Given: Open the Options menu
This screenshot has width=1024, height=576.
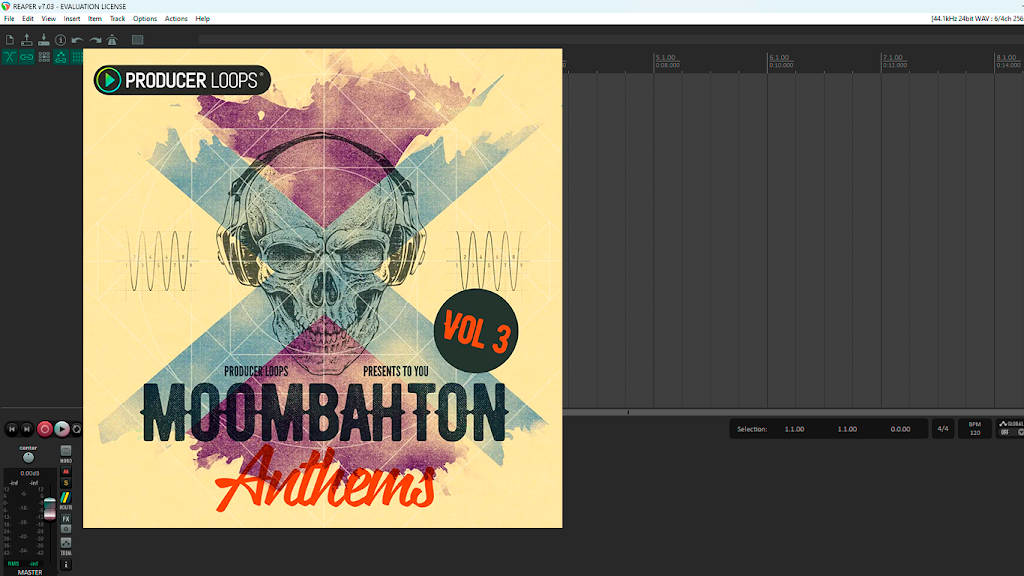Looking at the screenshot, I should pyautogui.click(x=145, y=19).
